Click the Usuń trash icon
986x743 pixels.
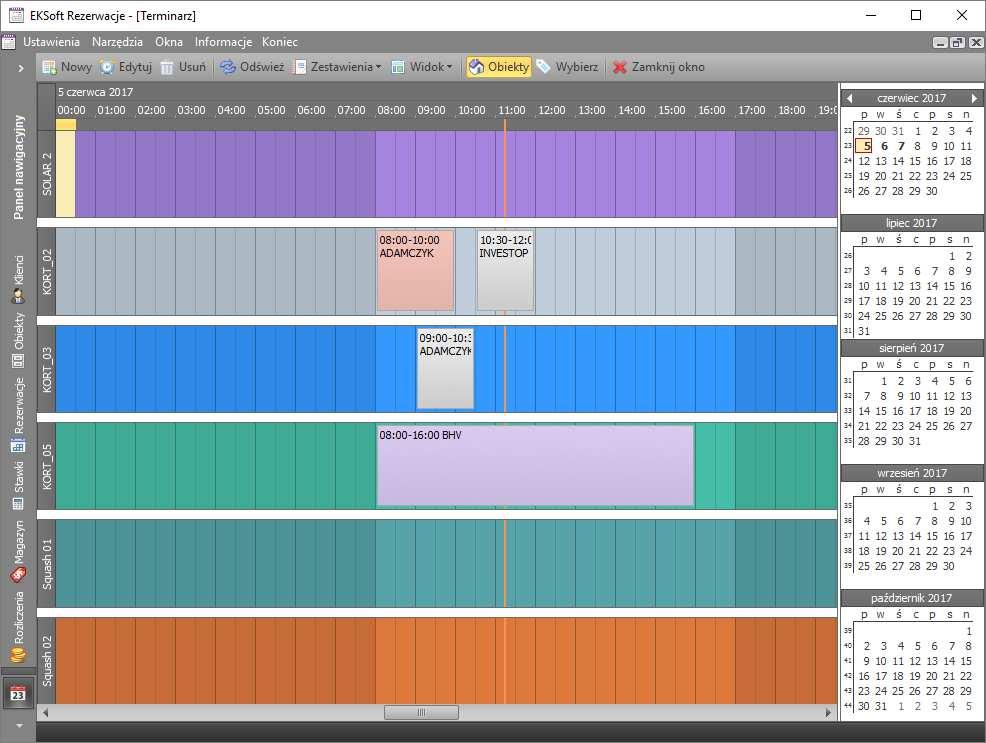pos(167,67)
